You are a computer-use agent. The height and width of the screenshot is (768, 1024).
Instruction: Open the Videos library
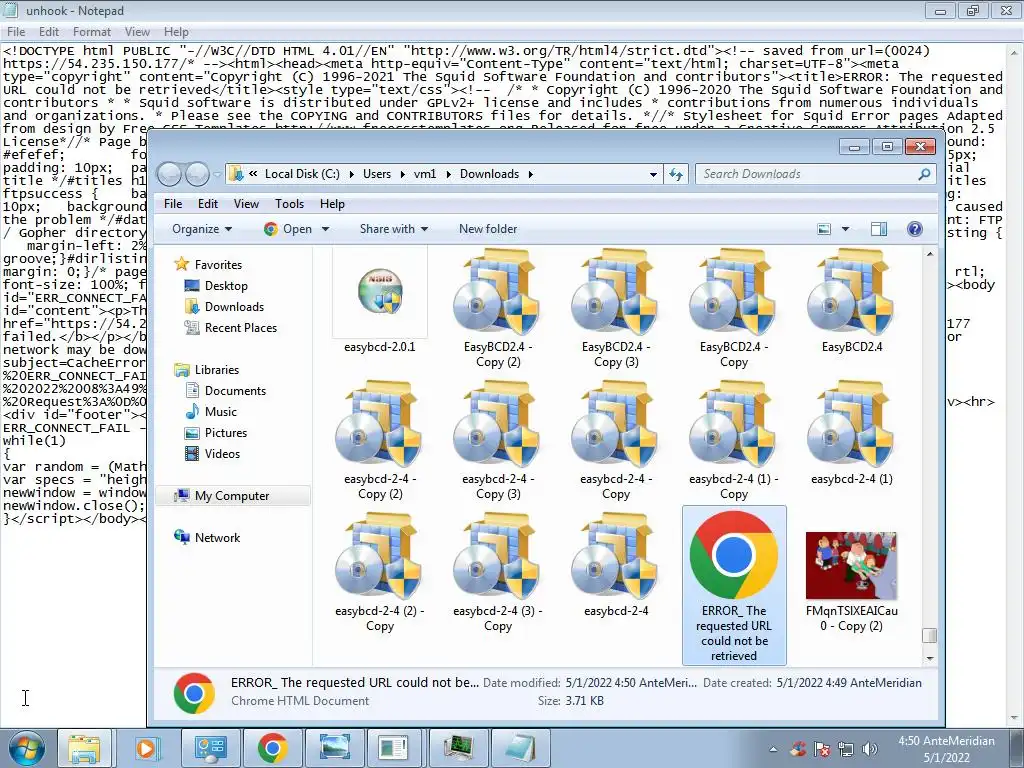coord(222,454)
